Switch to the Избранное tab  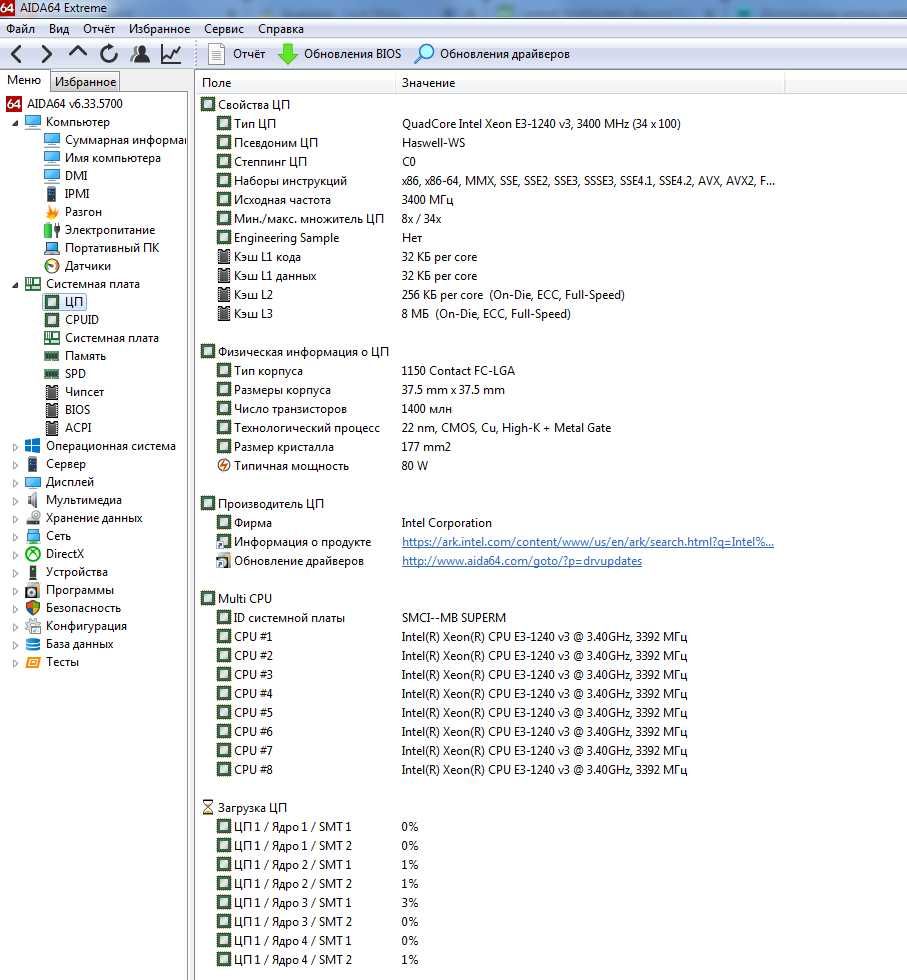pyautogui.click(x=85, y=81)
